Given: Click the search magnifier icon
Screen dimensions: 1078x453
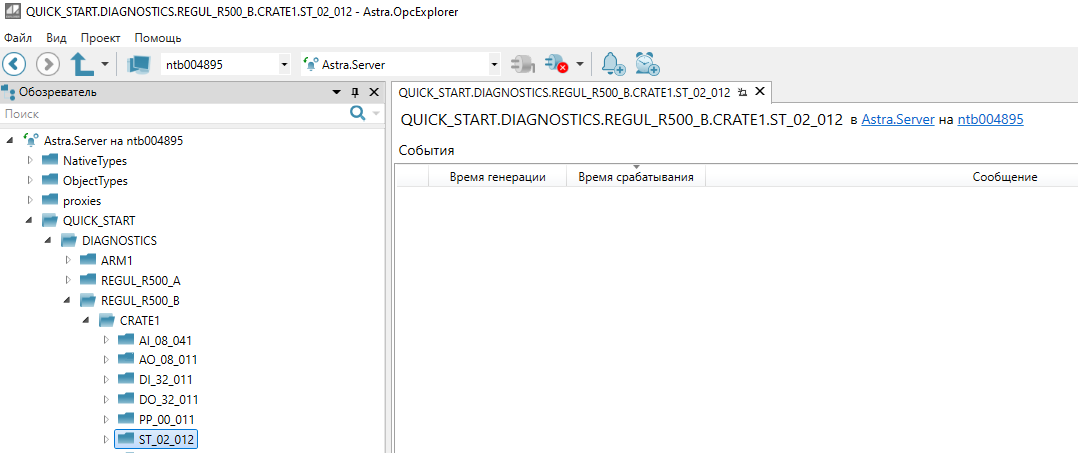Looking at the screenshot, I should 357,114.
